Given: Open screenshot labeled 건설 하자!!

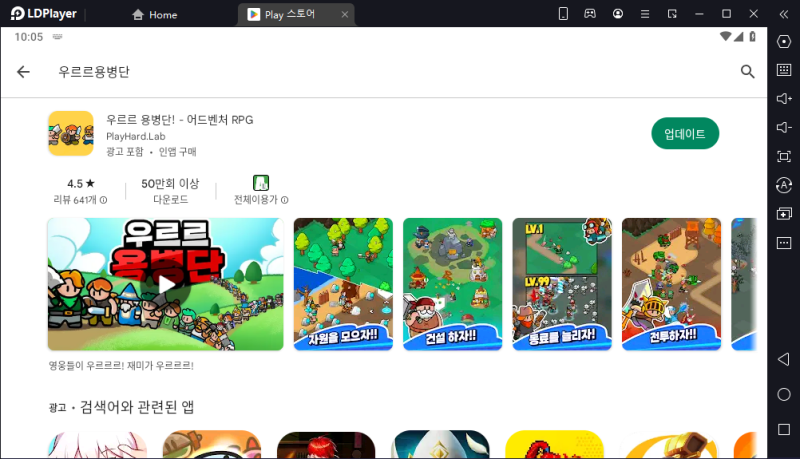Looking at the screenshot, I should pos(453,284).
